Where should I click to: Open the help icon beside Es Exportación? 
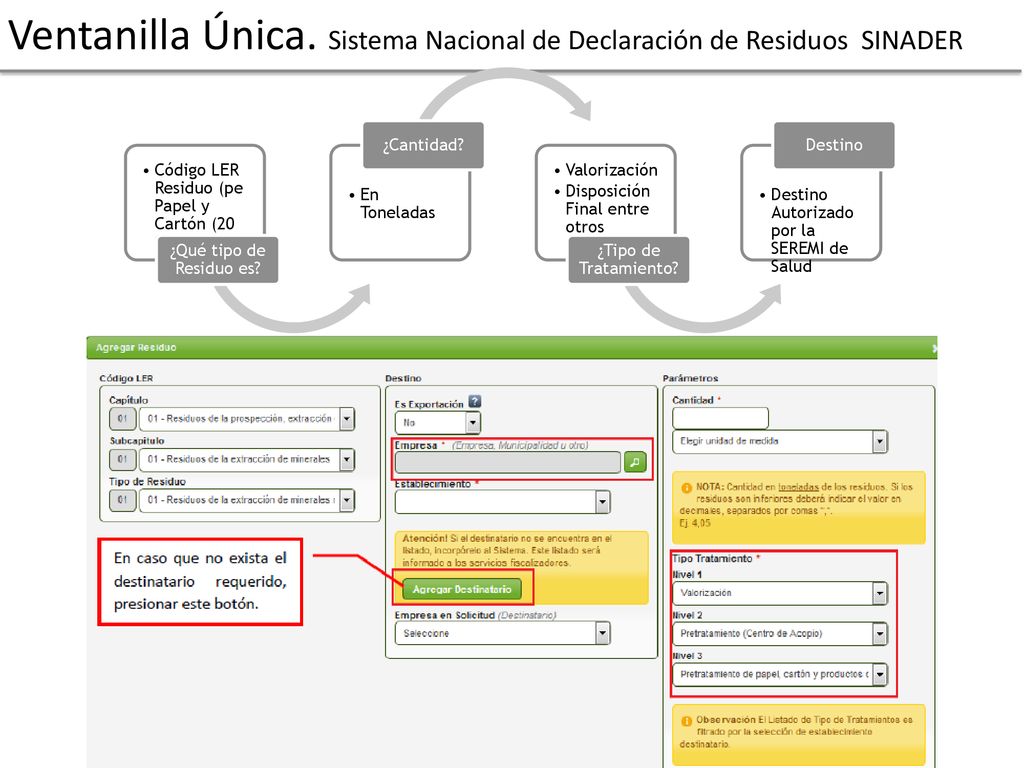[475, 402]
